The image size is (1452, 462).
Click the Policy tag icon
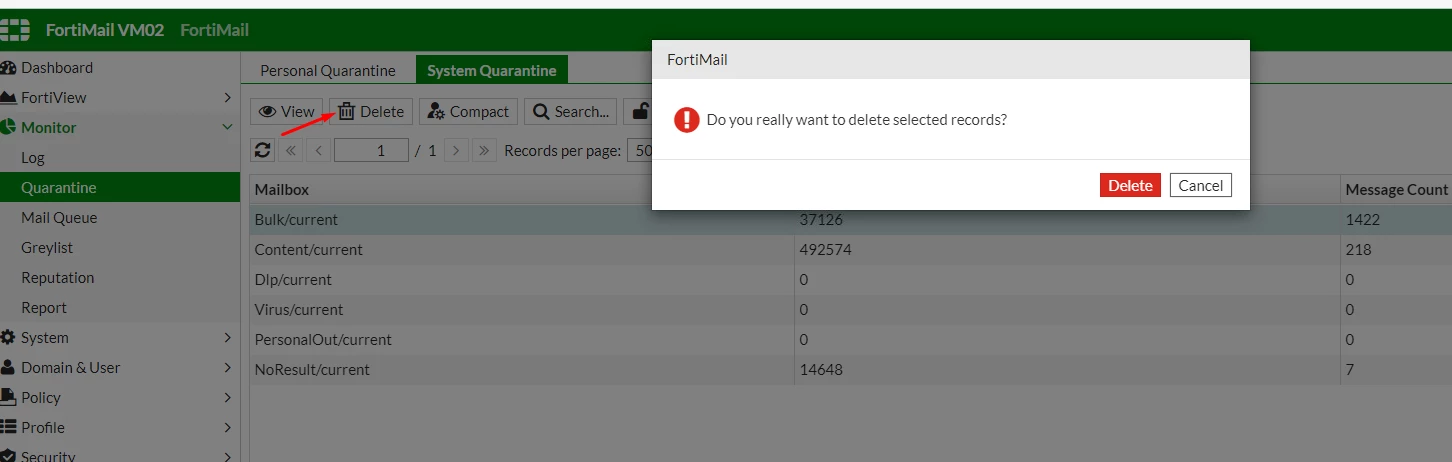coord(8,398)
